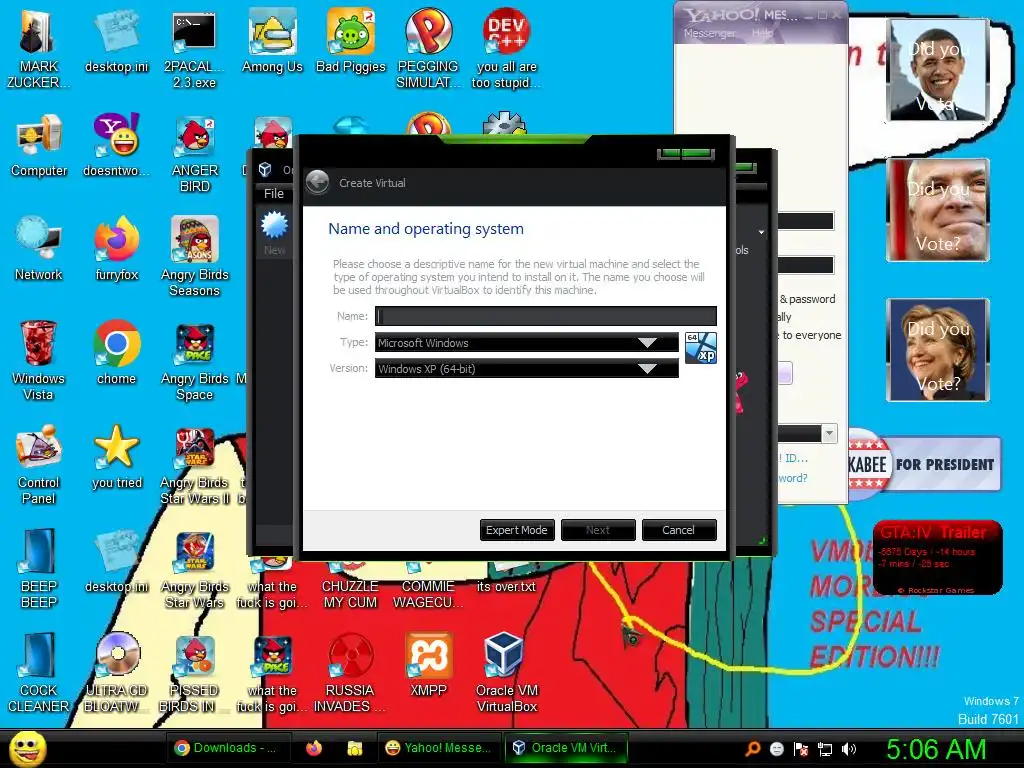
Task: Click the search magnifier tray icon
Action: pyautogui.click(x=753, y=748)
